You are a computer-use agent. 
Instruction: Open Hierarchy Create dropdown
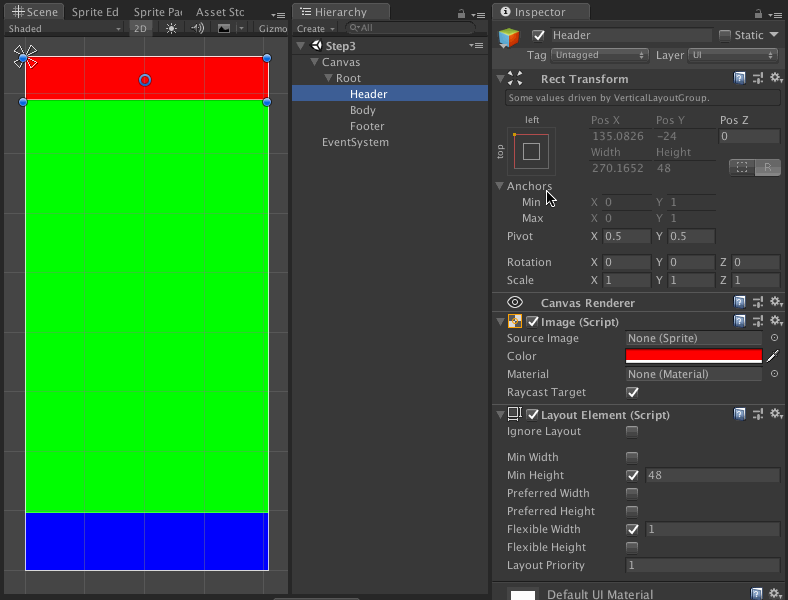tap(316, 29)
